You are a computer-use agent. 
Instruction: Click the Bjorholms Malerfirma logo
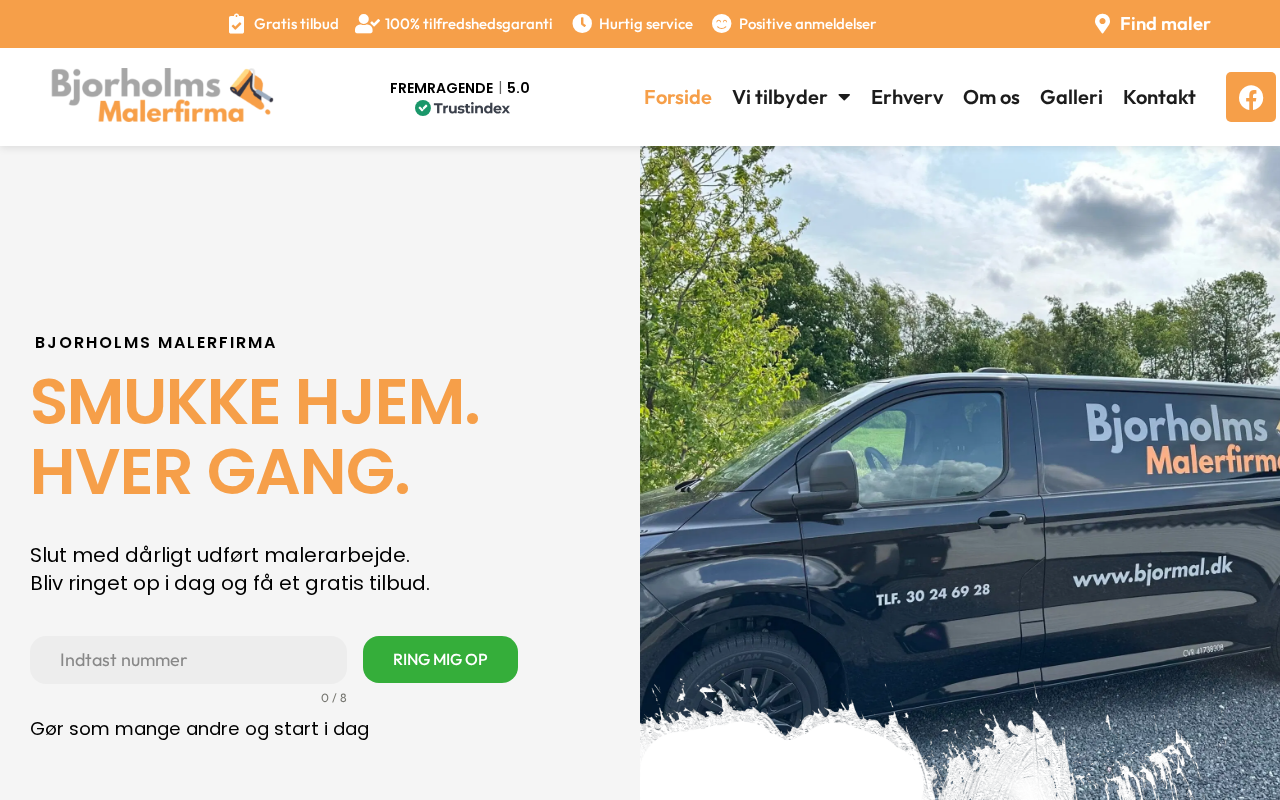(x=162, y=96)
